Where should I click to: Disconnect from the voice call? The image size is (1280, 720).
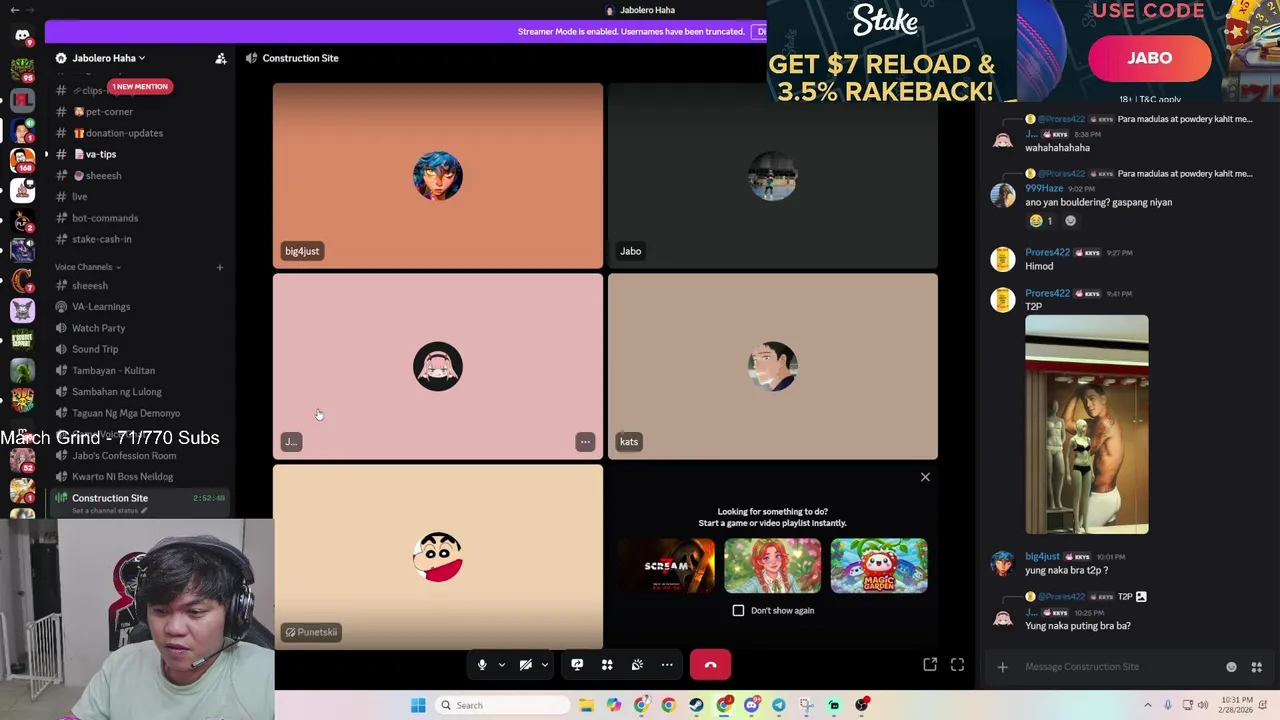tap(710, 665)
